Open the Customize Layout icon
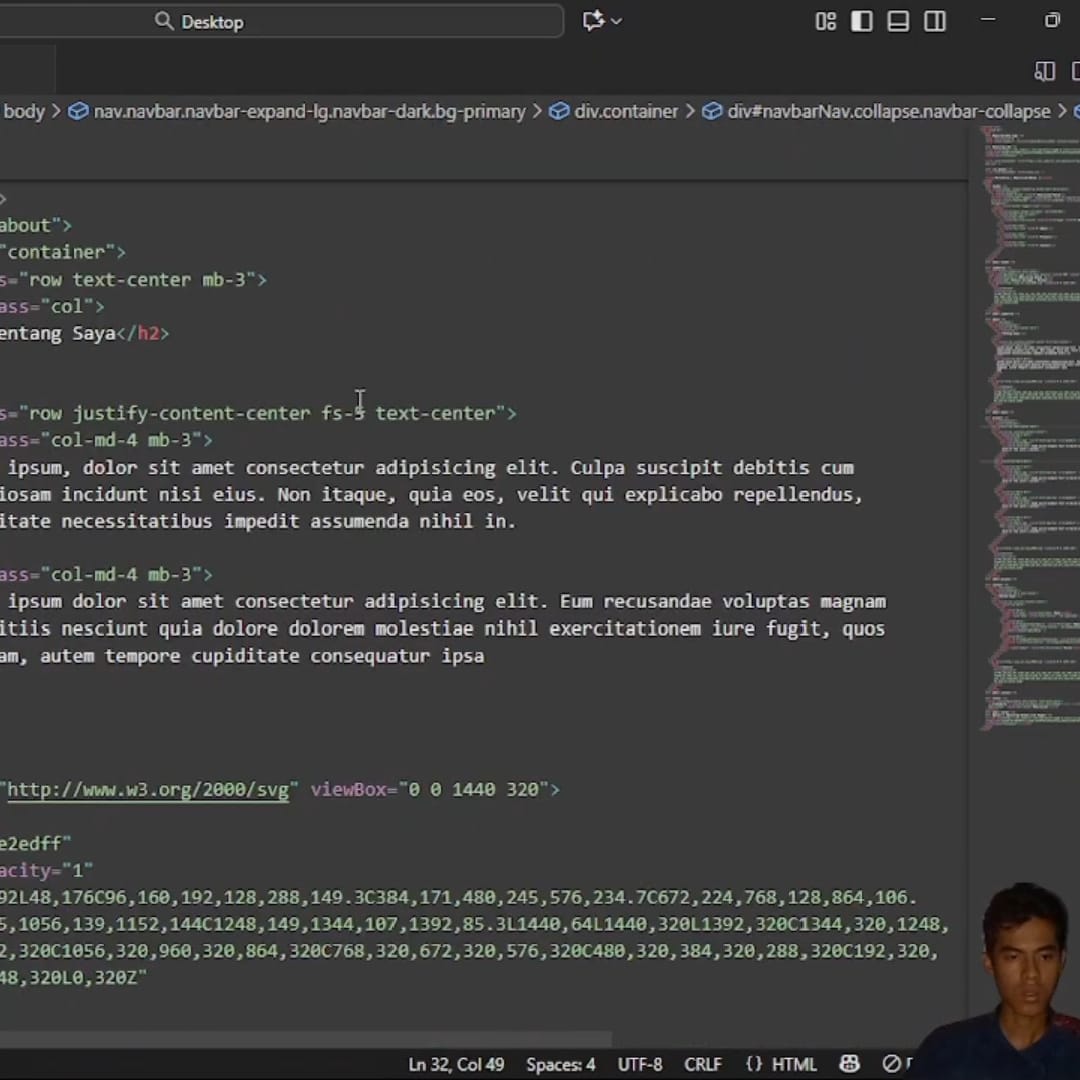Screen dimensions: 1080x1080 825,21
